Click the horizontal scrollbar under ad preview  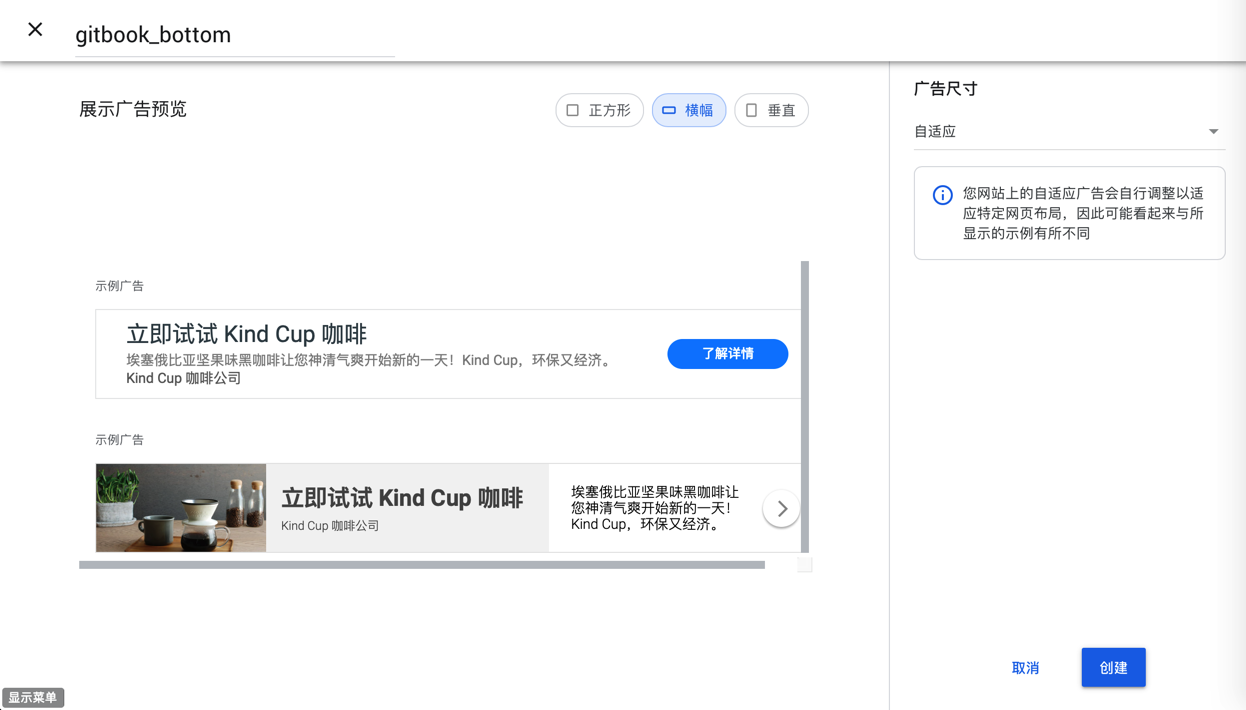coord(422,565)
